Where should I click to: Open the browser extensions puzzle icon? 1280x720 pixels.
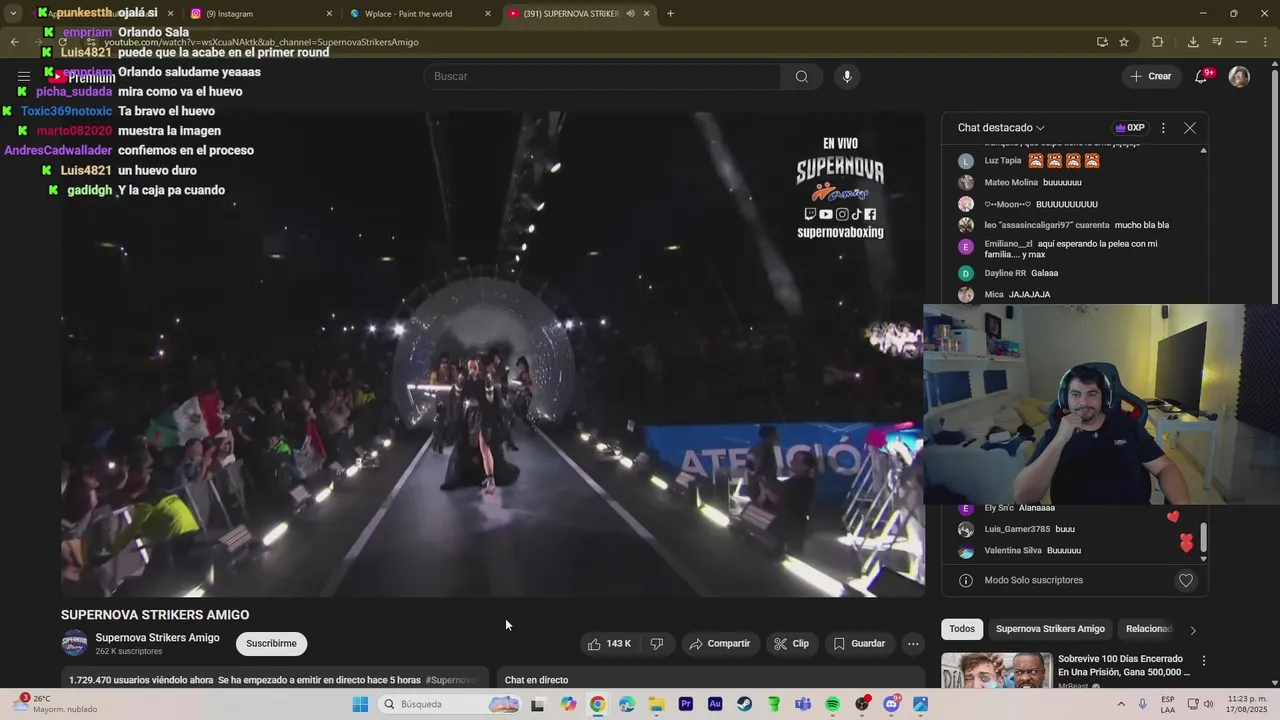[1158, 42]
